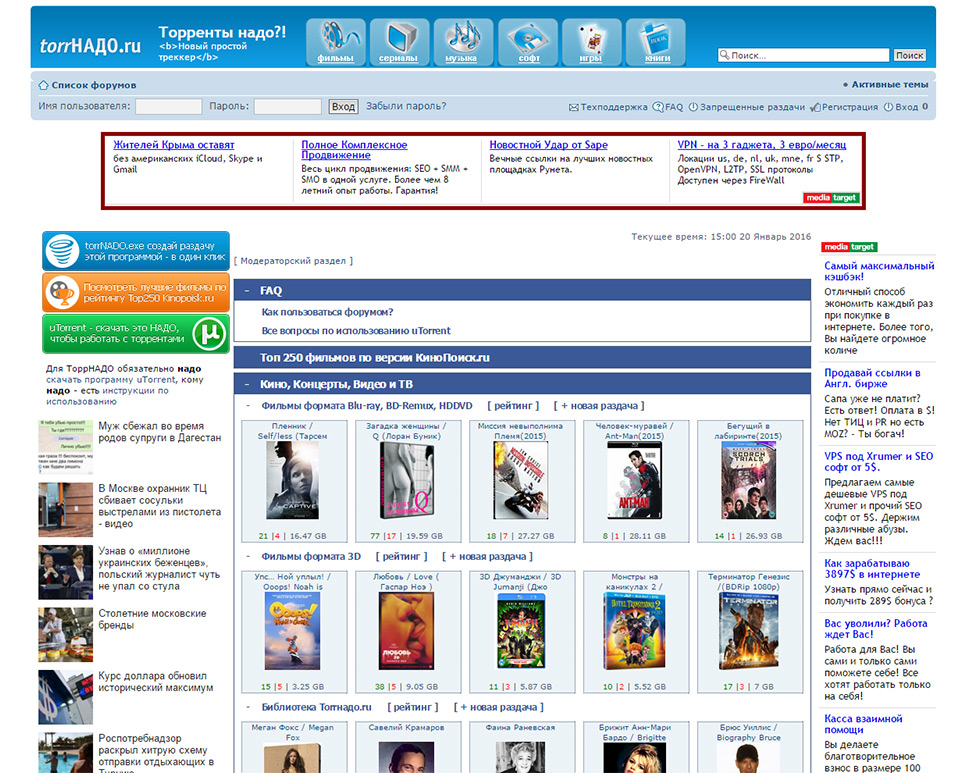Open the Бегущий в лабиринте poster
Viewport: 958px width, 773px height.
point(748,480)
